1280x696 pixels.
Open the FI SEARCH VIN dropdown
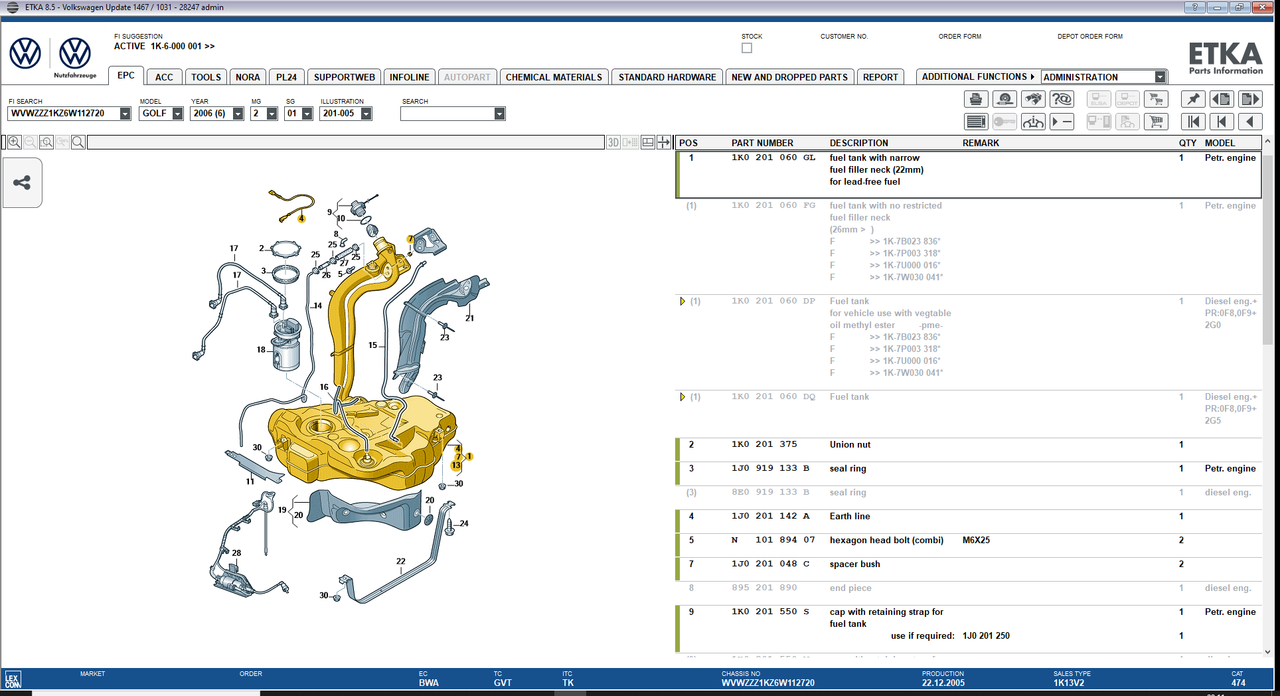tap(125, 114)
